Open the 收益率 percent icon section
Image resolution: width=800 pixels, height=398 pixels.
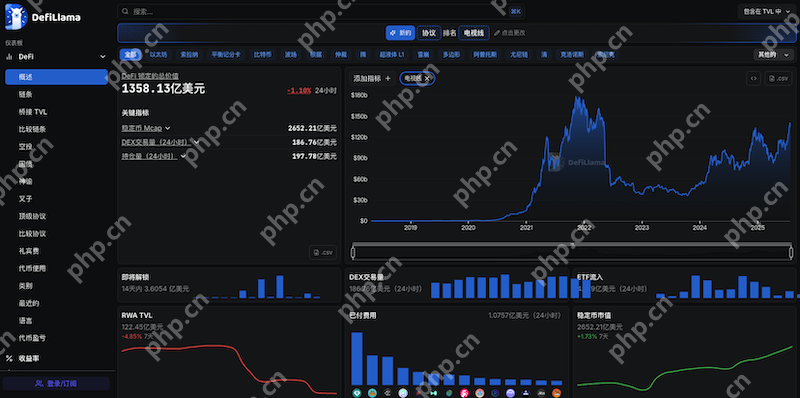9,358
